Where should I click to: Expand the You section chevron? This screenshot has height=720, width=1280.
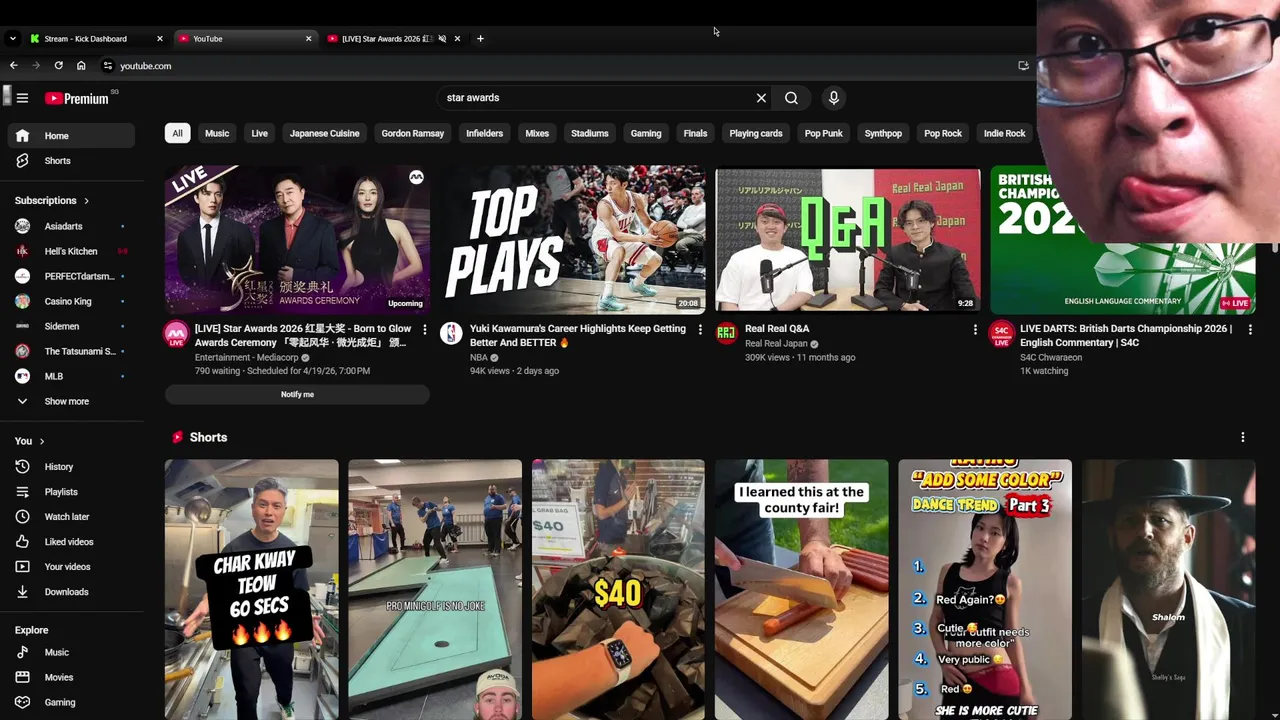41,441
